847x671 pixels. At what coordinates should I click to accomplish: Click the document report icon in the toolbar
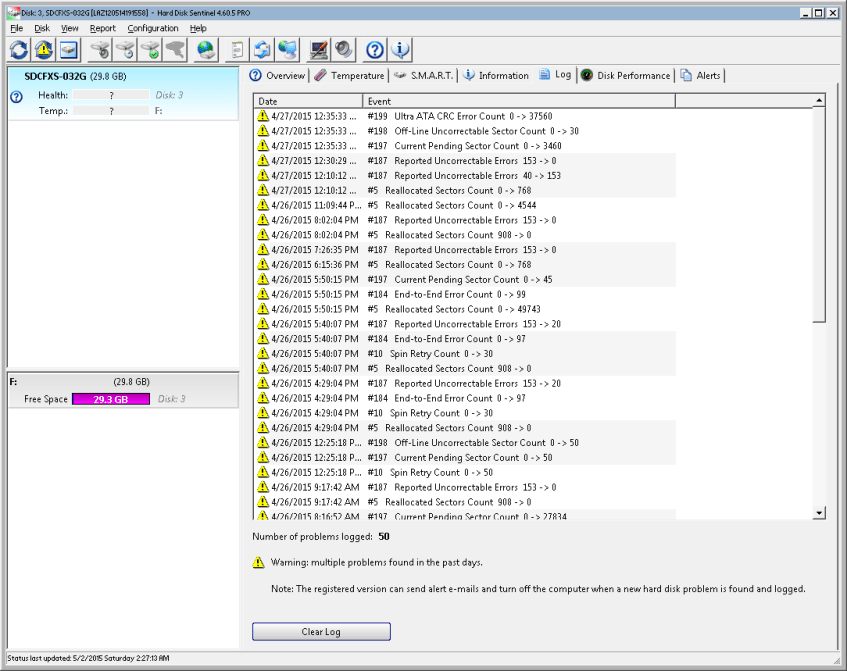(237, 49)
